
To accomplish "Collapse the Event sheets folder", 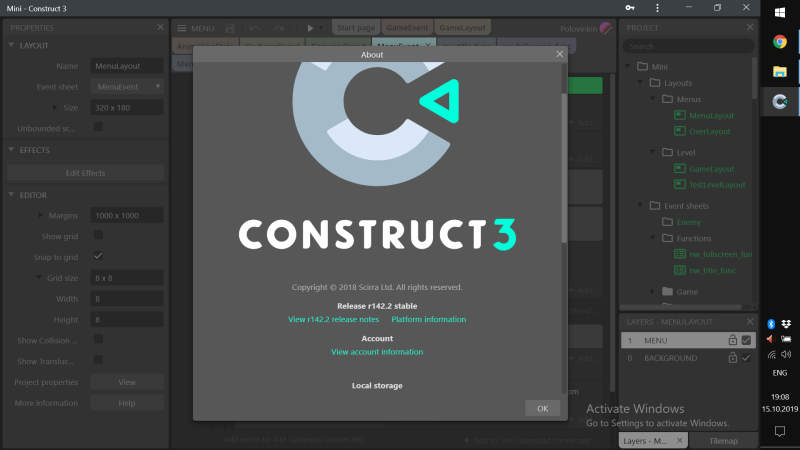I will (x=640, y=205).
